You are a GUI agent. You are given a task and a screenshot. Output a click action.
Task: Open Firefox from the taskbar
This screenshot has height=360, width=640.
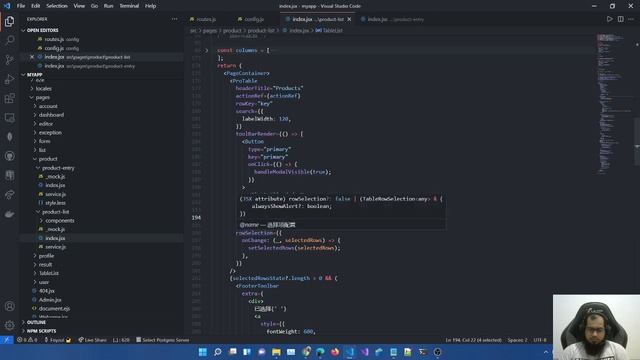pyautogui.click(x=335, y=352)
